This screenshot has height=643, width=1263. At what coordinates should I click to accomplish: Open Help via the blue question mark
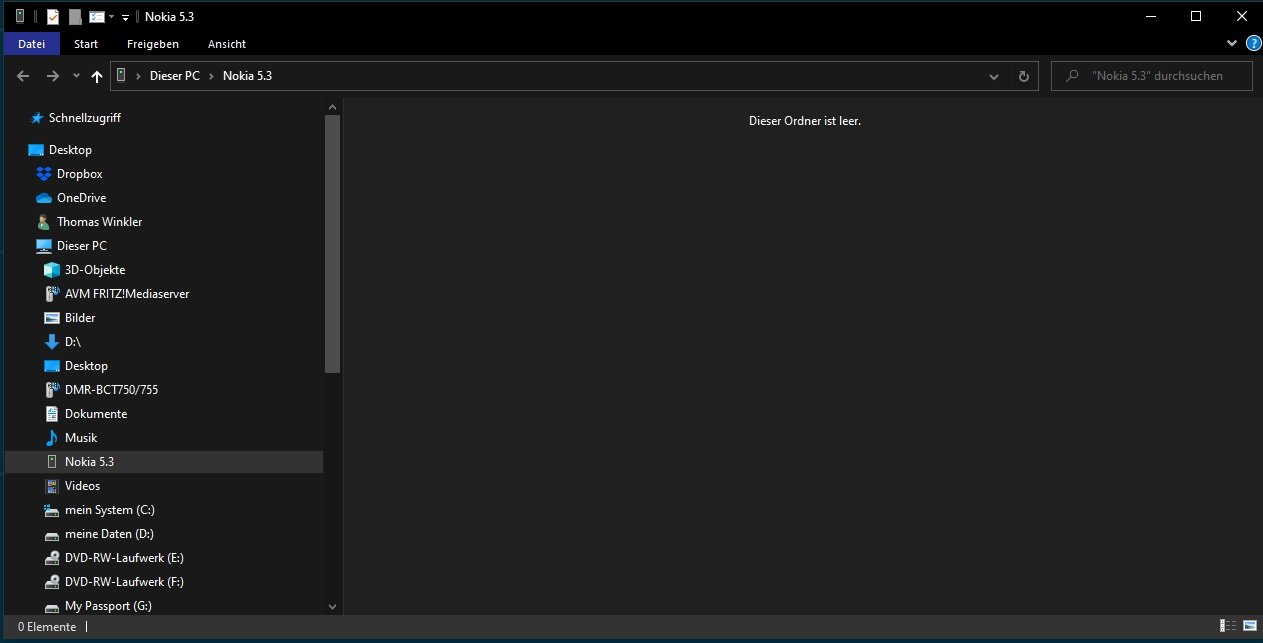pos(1253,44)
